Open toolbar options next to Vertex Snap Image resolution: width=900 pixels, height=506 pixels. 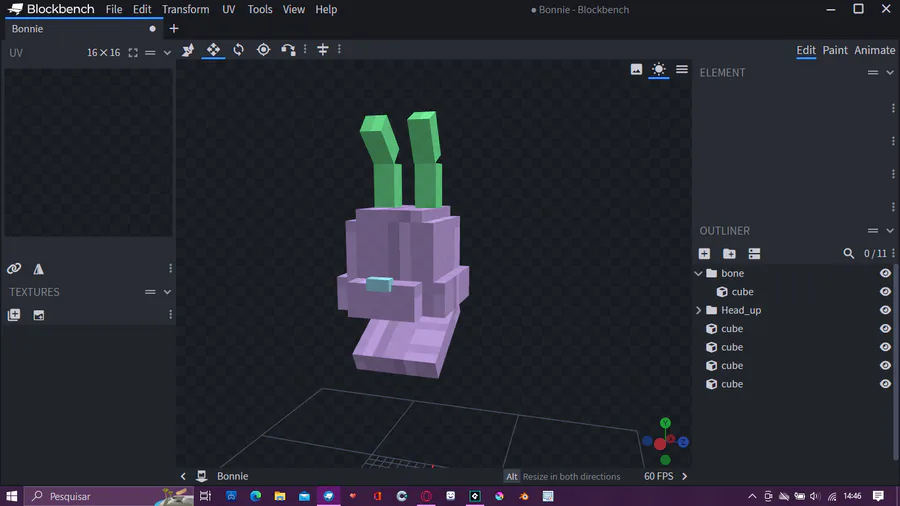(305, 49)
